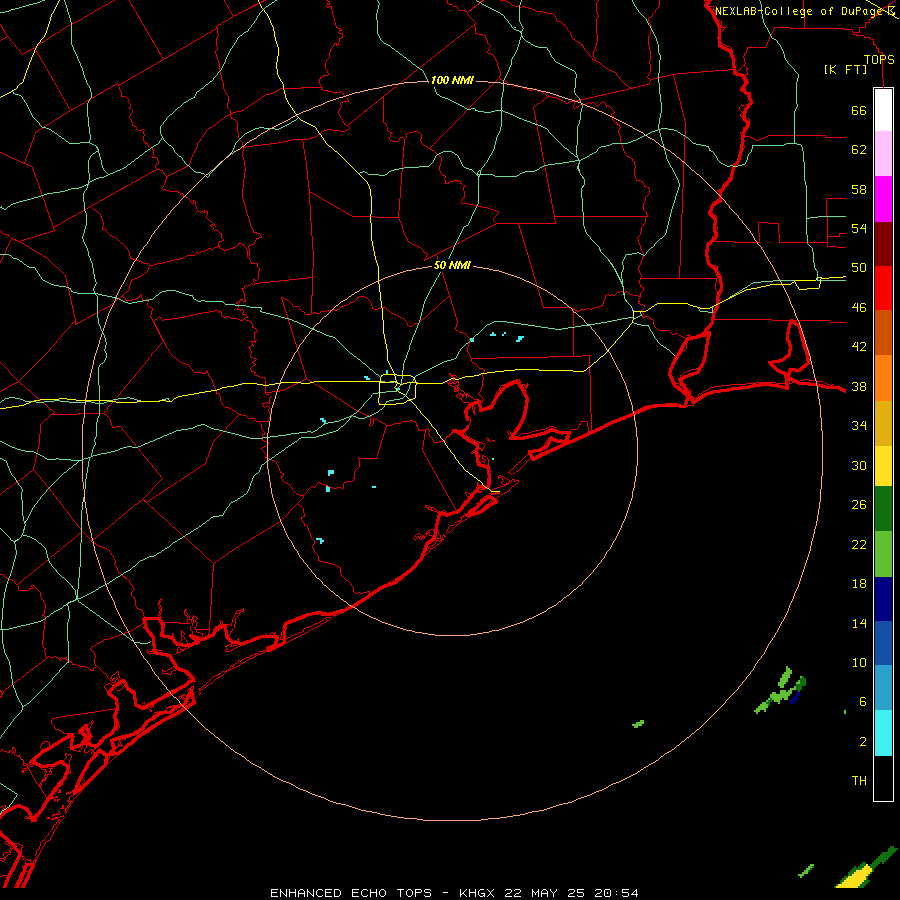
Task: Click the yellow echo top at bottom right
Action: click(x=855, y=878)
